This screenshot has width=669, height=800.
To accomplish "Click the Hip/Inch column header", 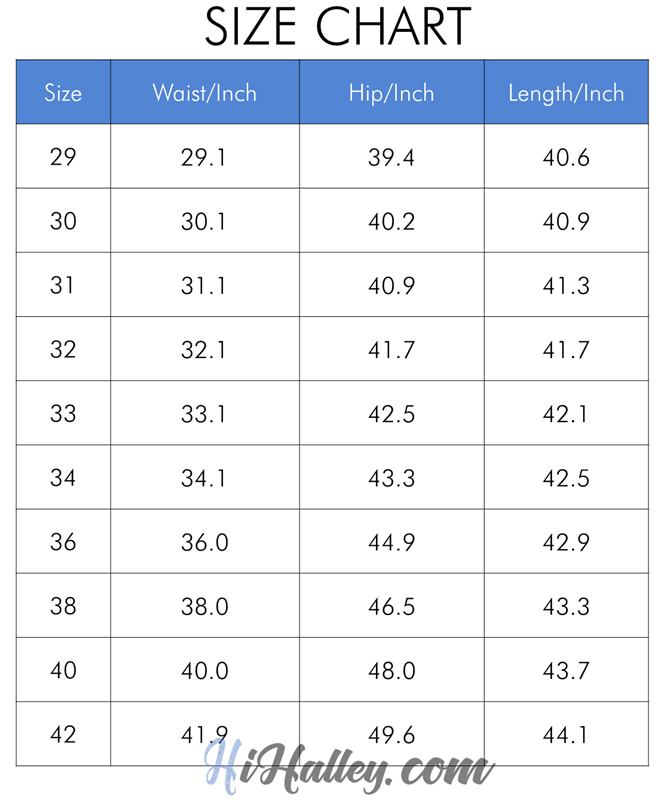I will click(x=391, y=93).
